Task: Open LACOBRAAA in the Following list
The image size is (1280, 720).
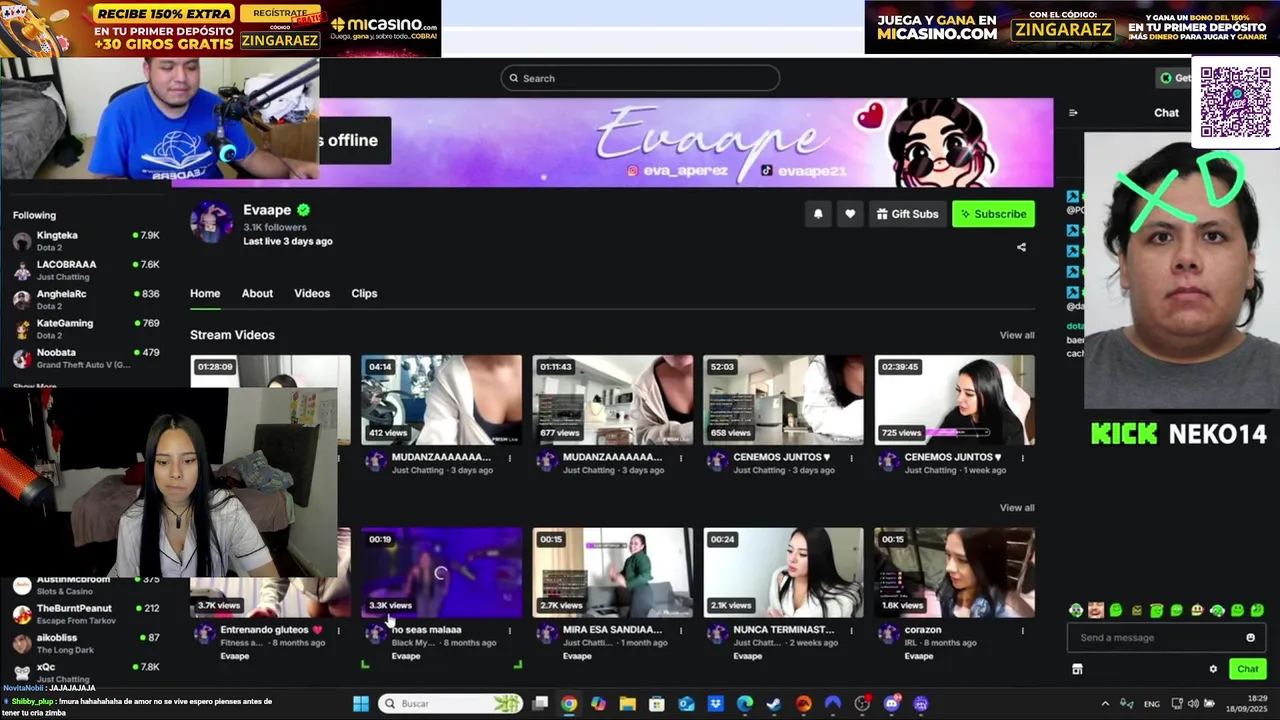Action: pyautogui.click(x=86, y=270)
